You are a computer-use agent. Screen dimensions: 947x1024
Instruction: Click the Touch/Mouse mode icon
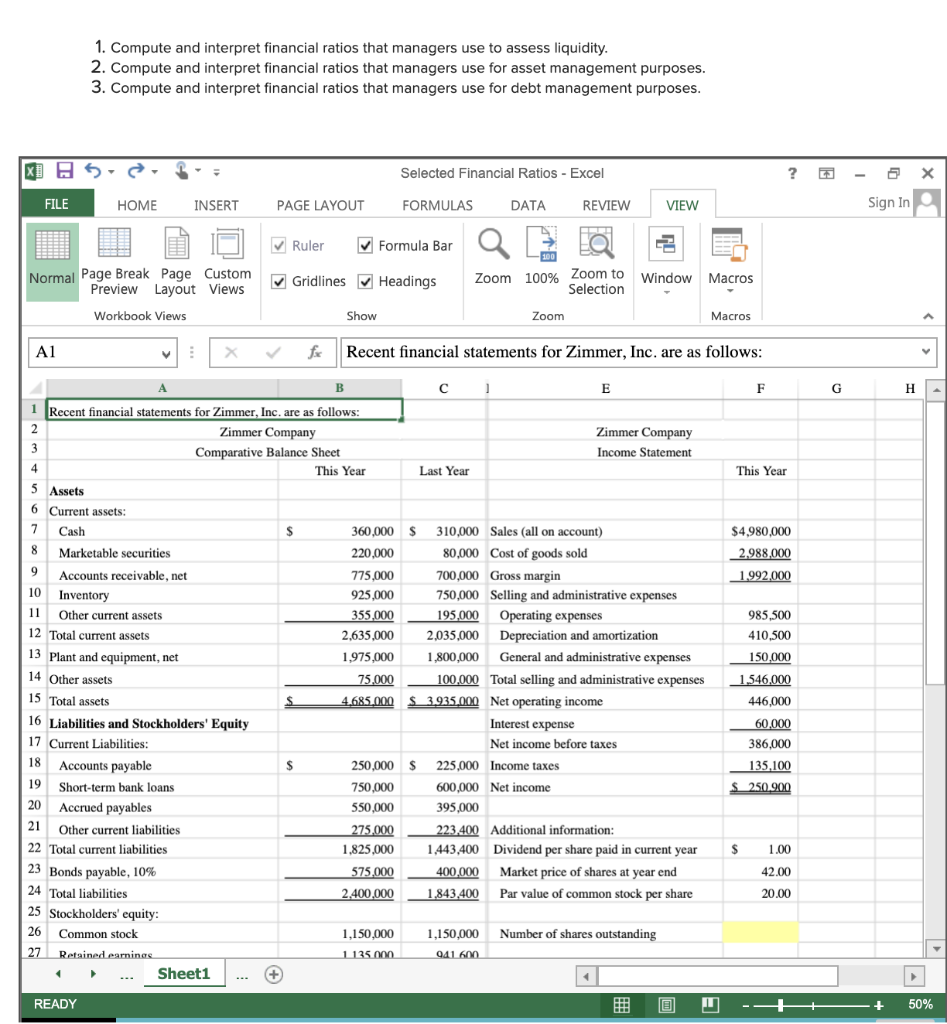(182, 171)
